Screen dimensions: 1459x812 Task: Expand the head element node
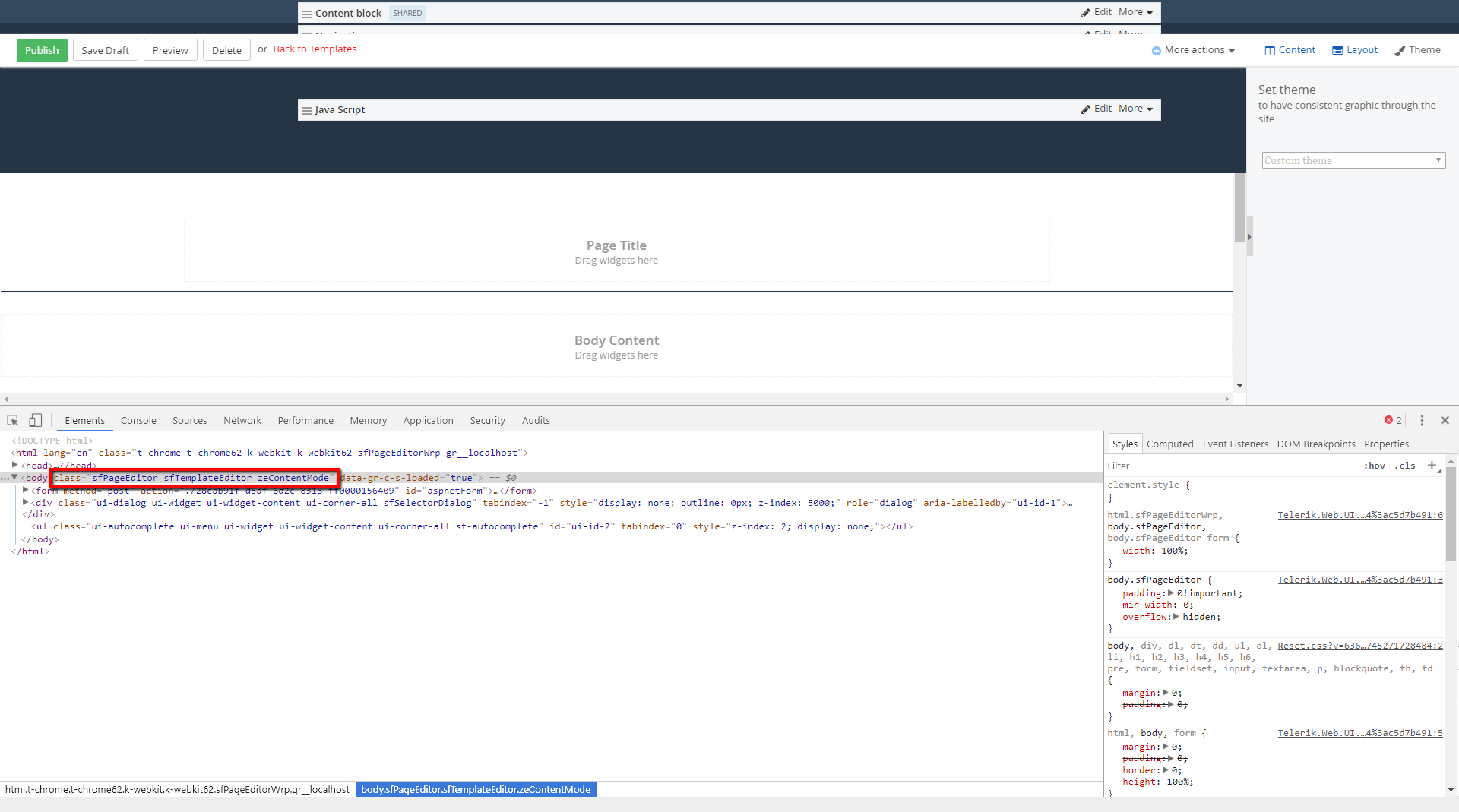click(14, 465)
